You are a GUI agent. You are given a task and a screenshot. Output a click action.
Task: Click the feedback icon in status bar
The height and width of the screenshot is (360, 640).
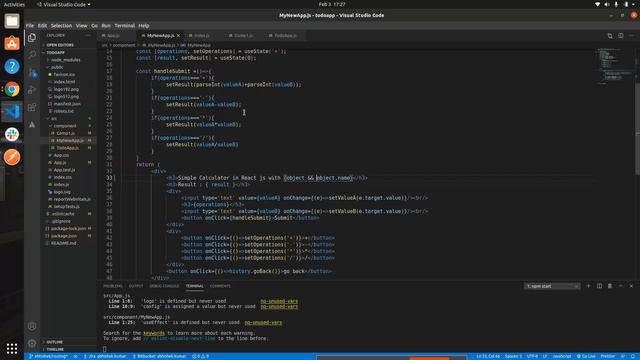click(623, 356)
